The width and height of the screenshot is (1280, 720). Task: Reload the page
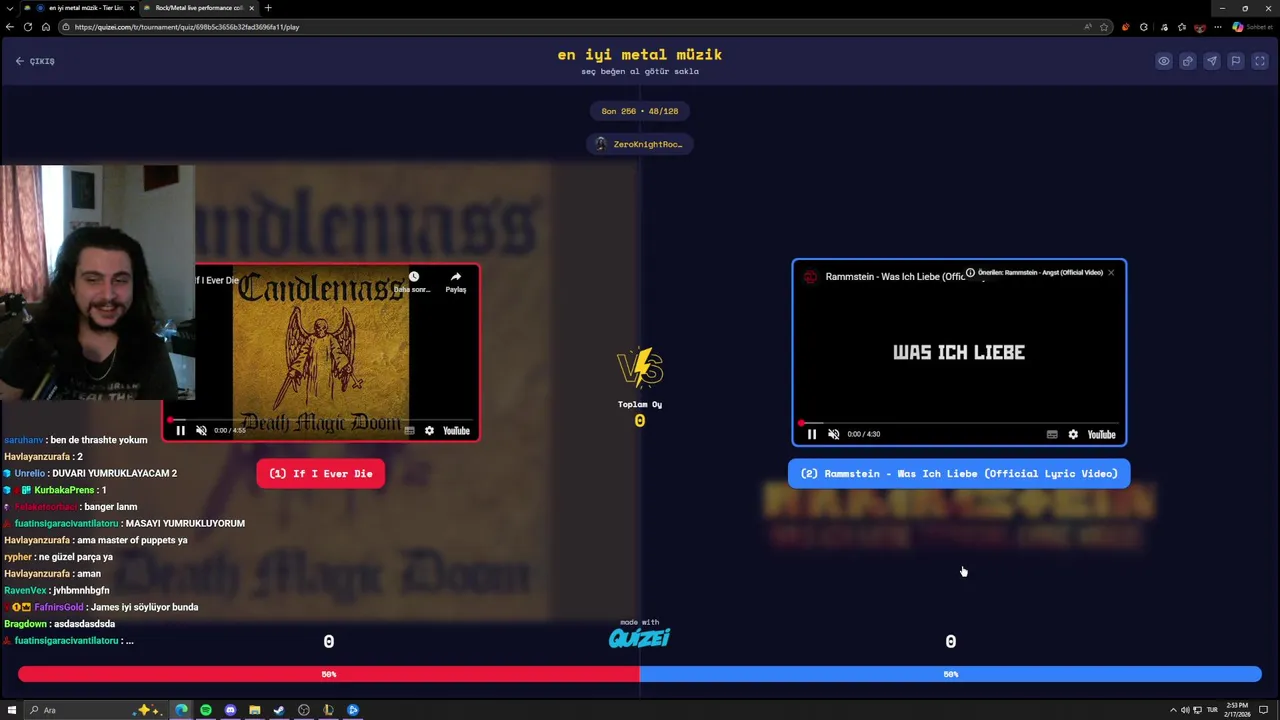(x=28, y=27)
